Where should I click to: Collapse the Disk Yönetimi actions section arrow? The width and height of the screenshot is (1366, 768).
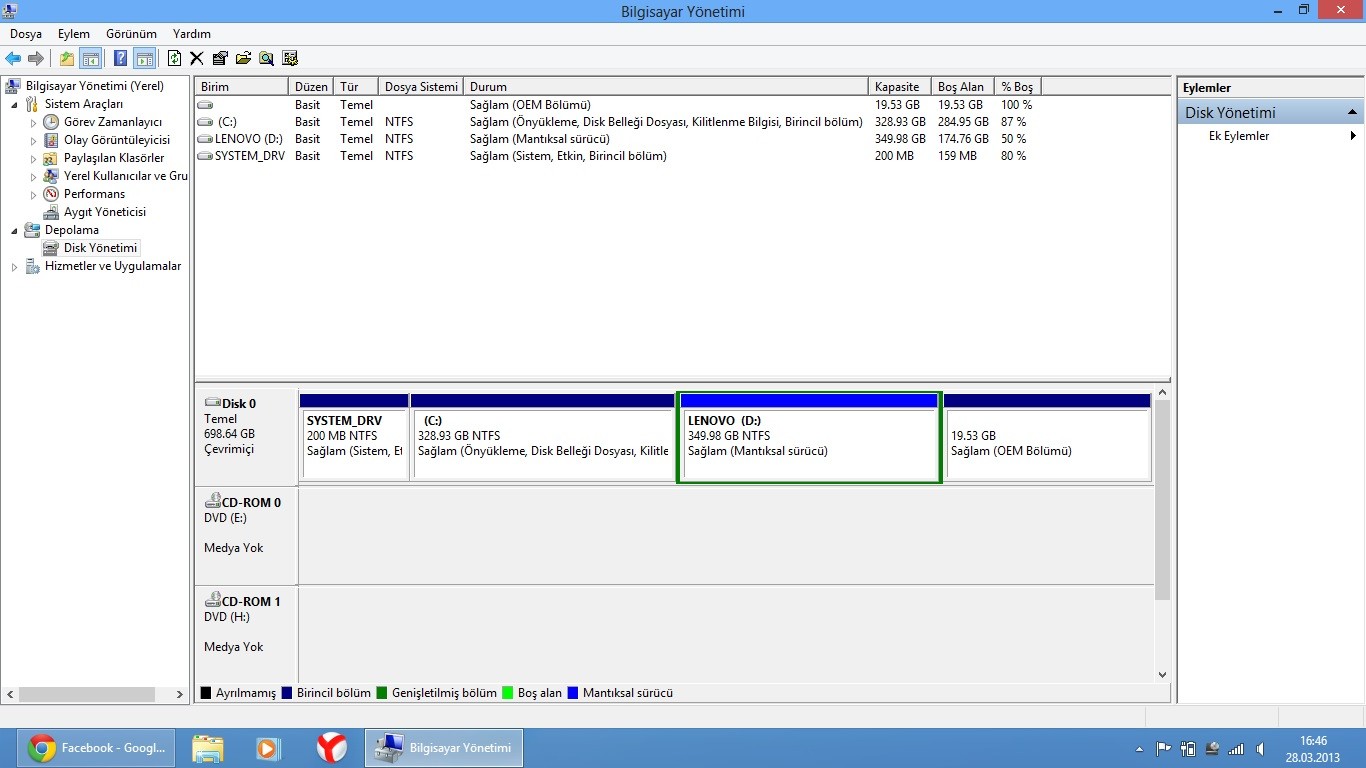1352,113
